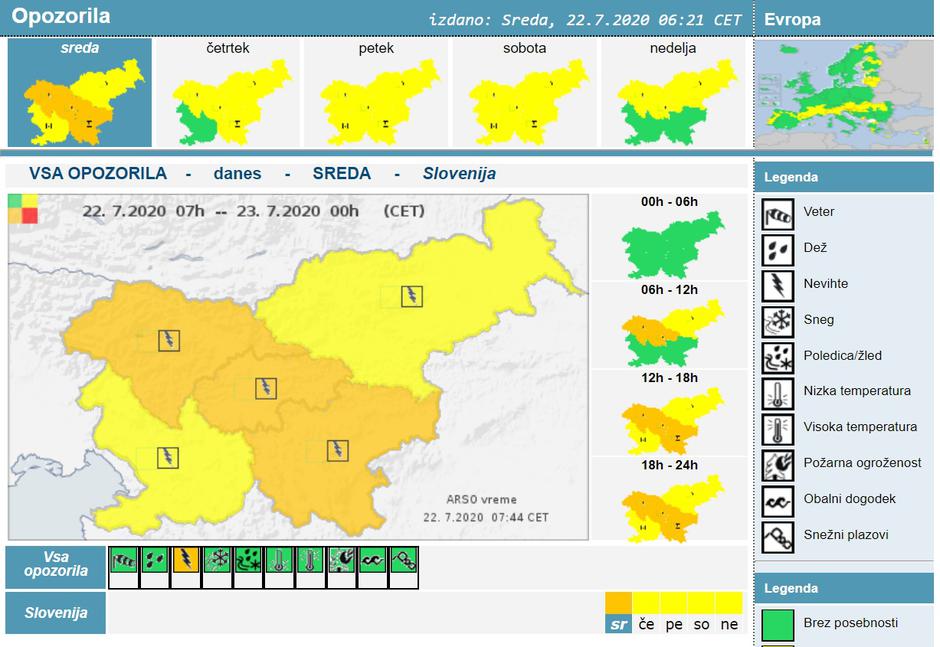This screenshot has height=647, width=940.
Task: Select the 'ne' day color cell
Action: tap(729, 624)
